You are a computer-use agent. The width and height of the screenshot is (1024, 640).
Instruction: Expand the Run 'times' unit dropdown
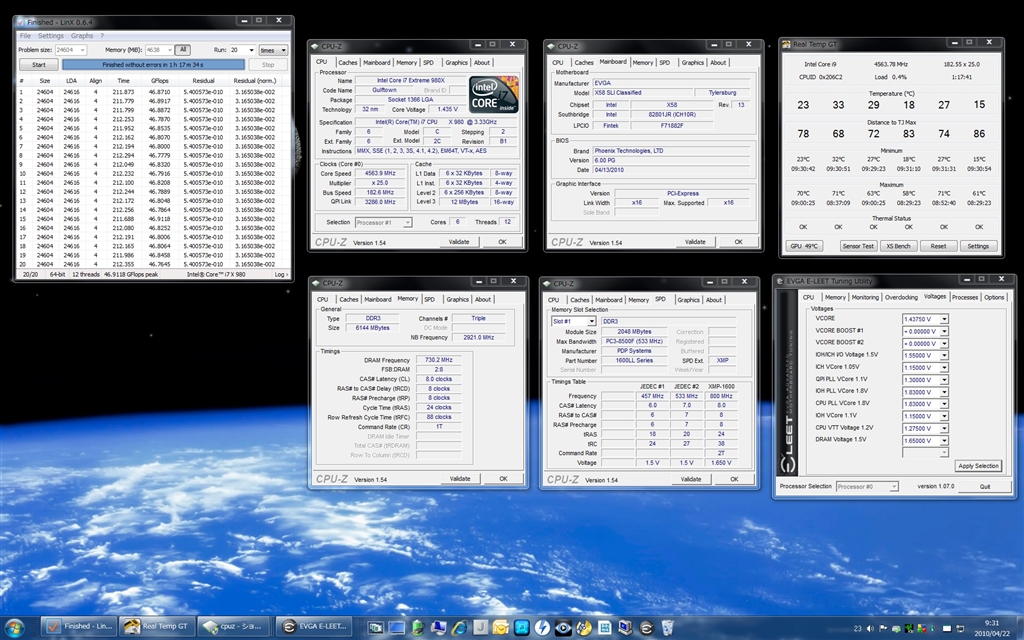[x=272, y=49]
